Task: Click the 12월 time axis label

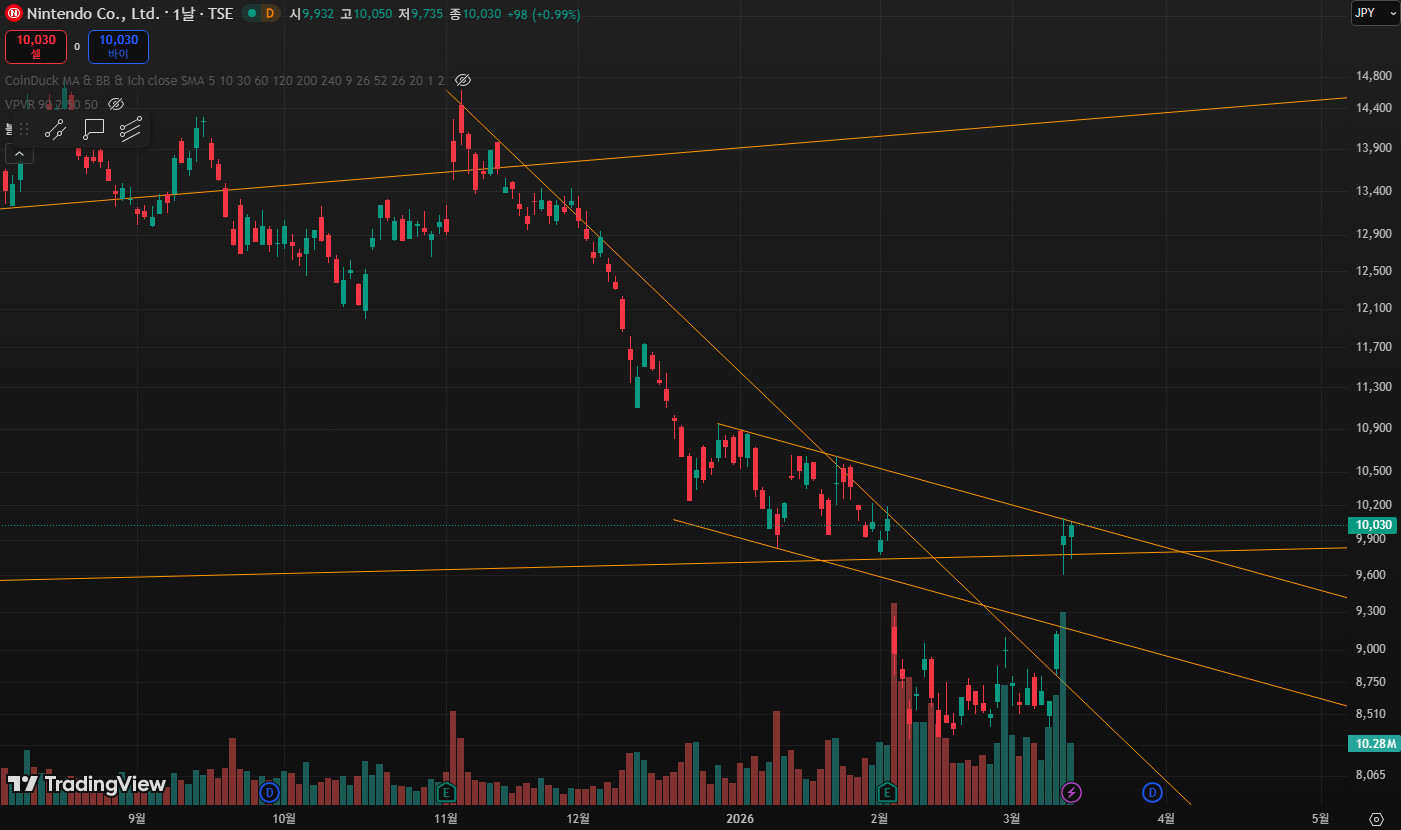Action: (x=578, y=818)
